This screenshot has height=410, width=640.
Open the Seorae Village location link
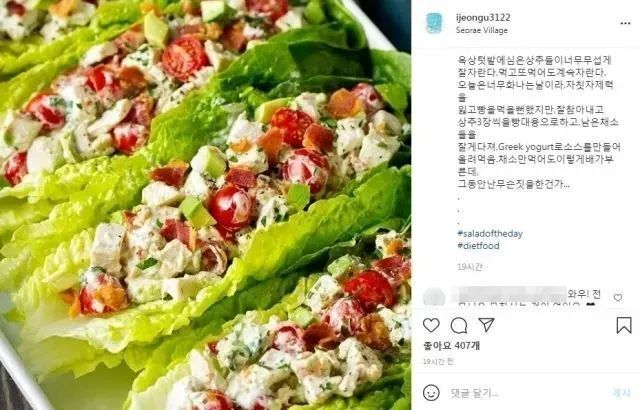pos(482,30)
